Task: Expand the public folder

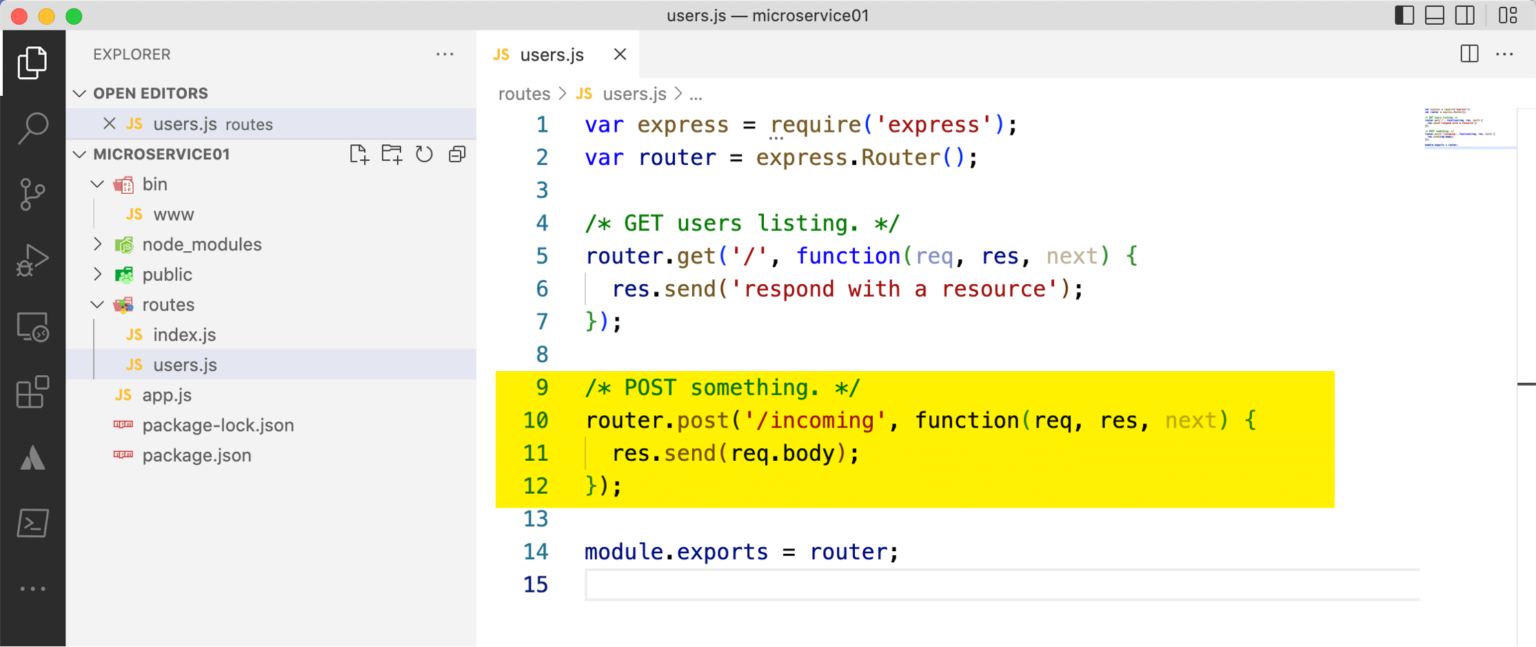Action: [167, 274]
